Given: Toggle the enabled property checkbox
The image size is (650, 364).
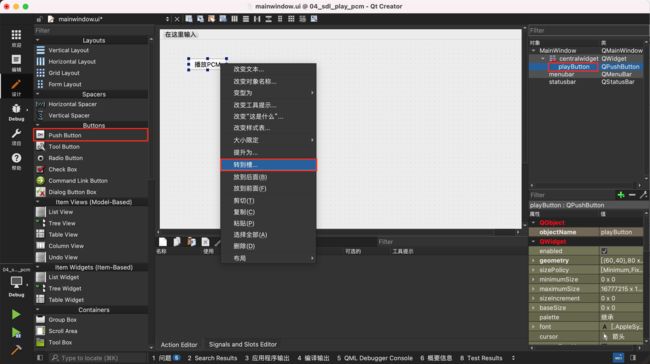Looking at the screenshot, I should pyautogui.click(x=604, y=251).
